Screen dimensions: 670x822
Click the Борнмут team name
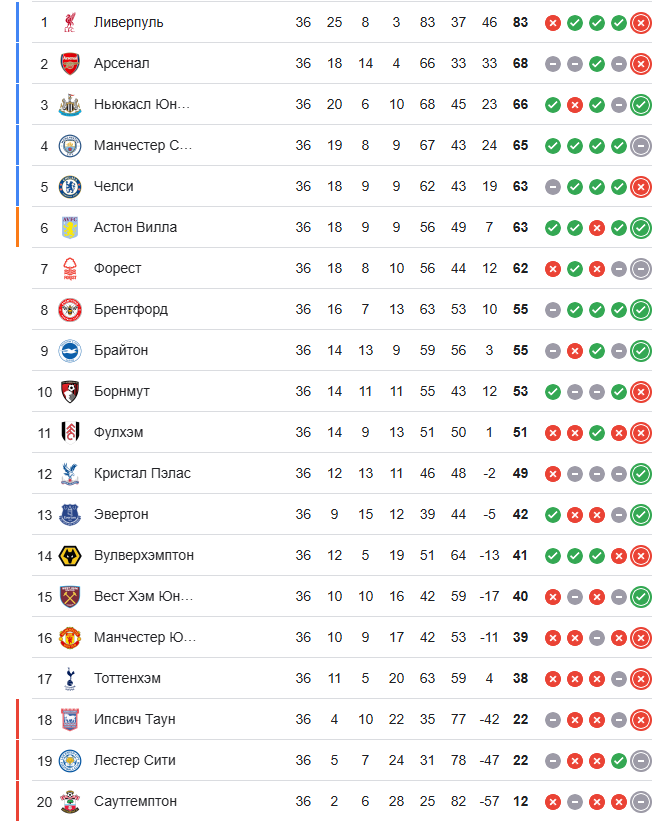[x=122, y=392]
